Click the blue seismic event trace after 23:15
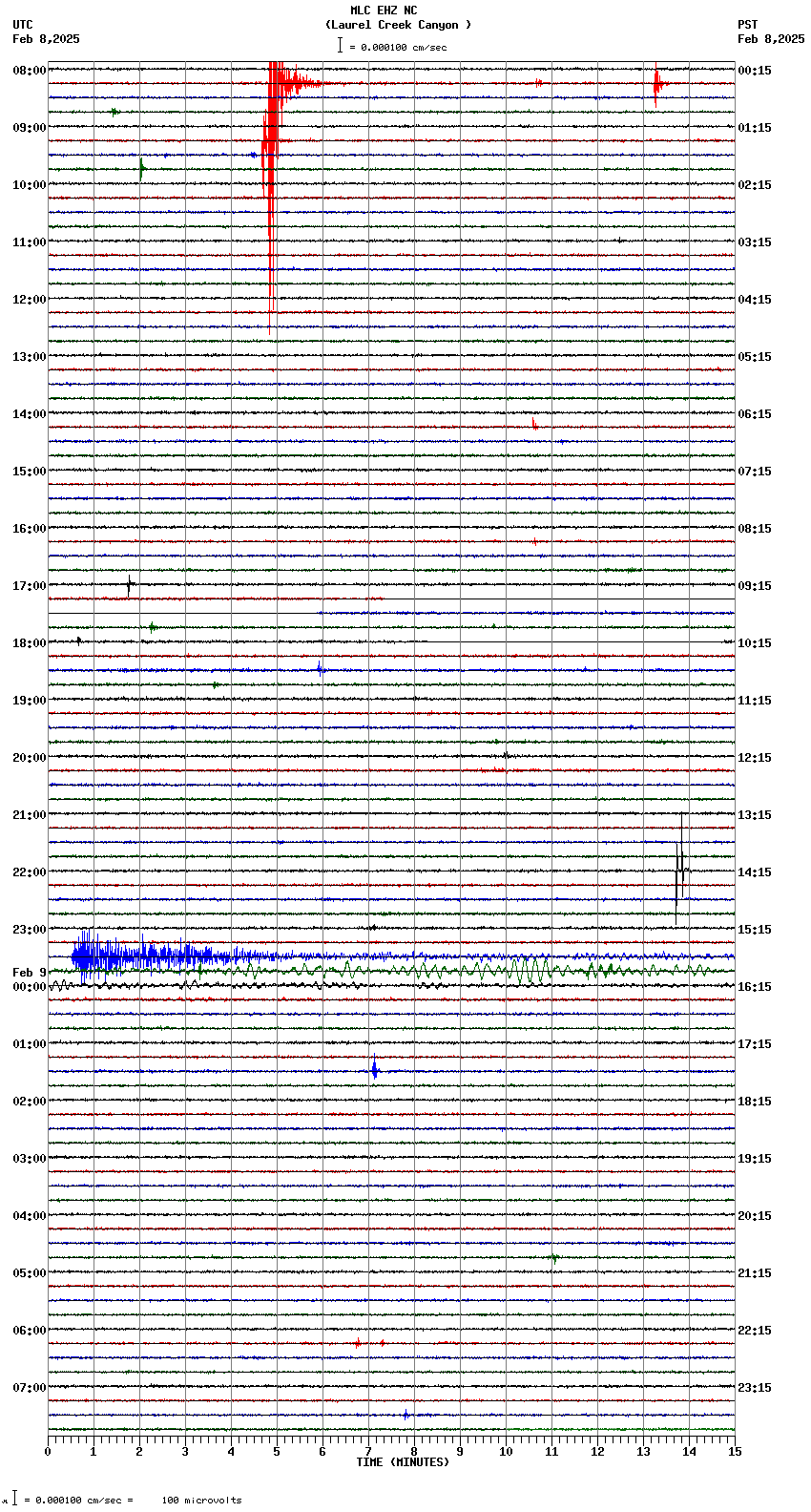This screenshot has height=1512, width=811. tap(172, 955)
